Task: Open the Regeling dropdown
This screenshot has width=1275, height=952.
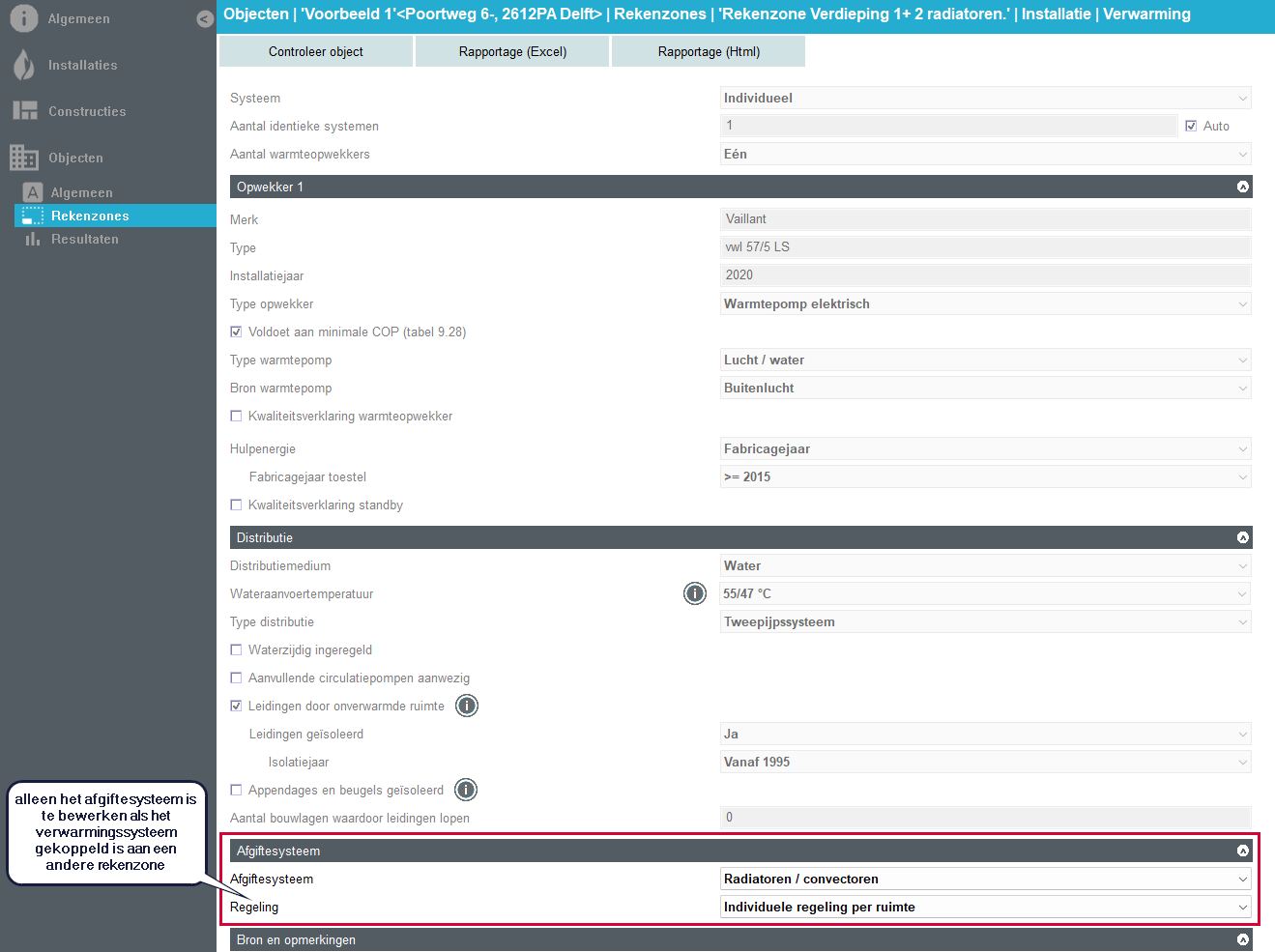Action: pyautogui.click(x=985, y=907)
